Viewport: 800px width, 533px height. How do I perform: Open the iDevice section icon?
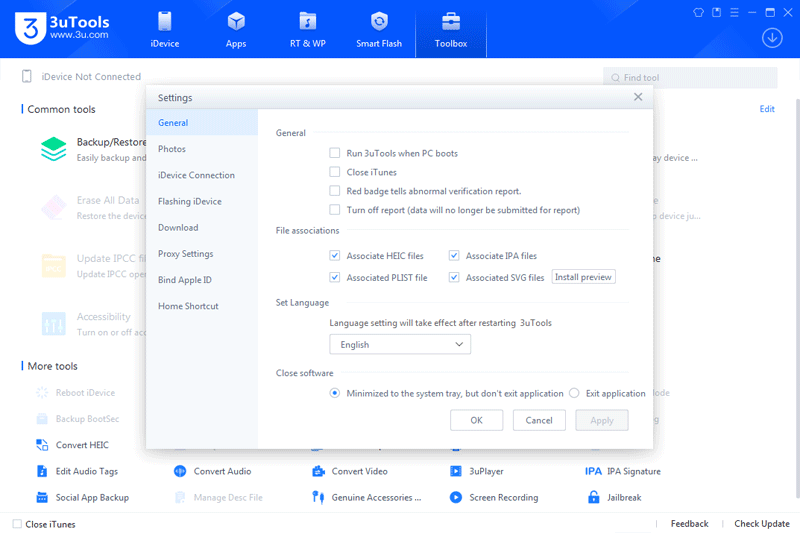pos(165,22)
